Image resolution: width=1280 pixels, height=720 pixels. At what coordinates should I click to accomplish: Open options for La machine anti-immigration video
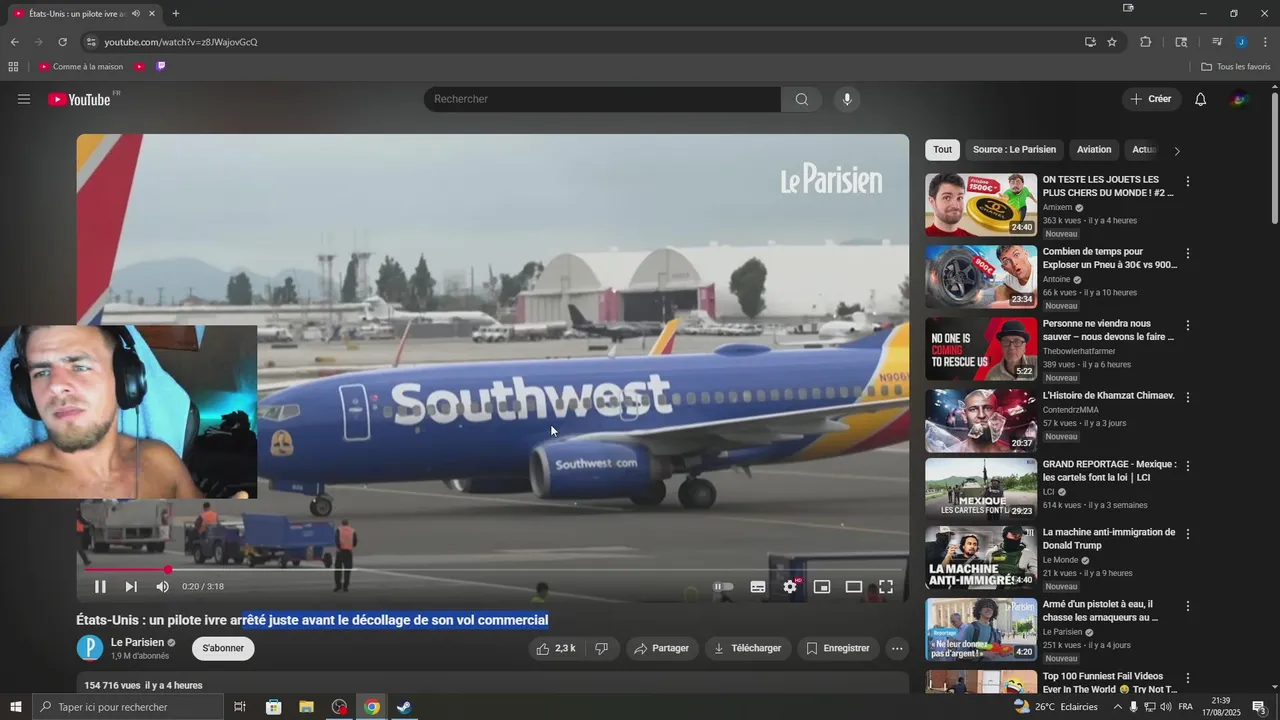click(x=1188, y=535)
